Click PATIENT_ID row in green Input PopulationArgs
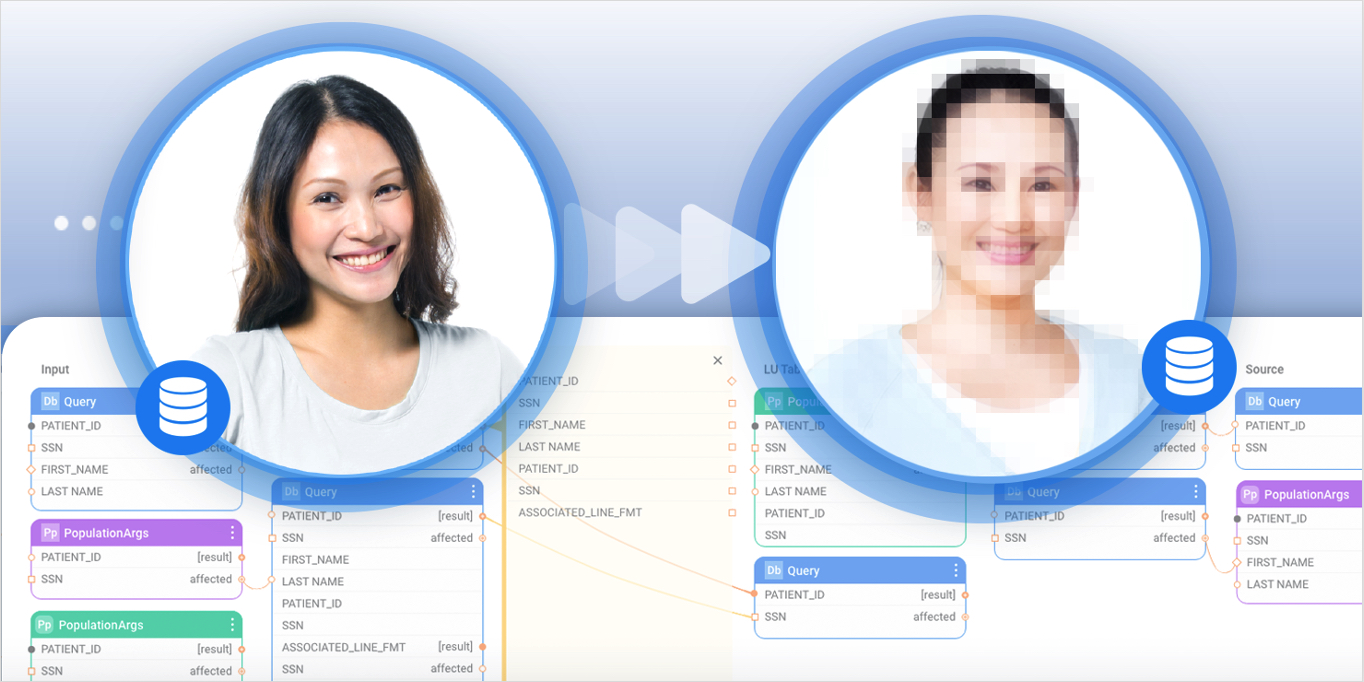This screenshot has width=1364, height=682. coord(136,649)
